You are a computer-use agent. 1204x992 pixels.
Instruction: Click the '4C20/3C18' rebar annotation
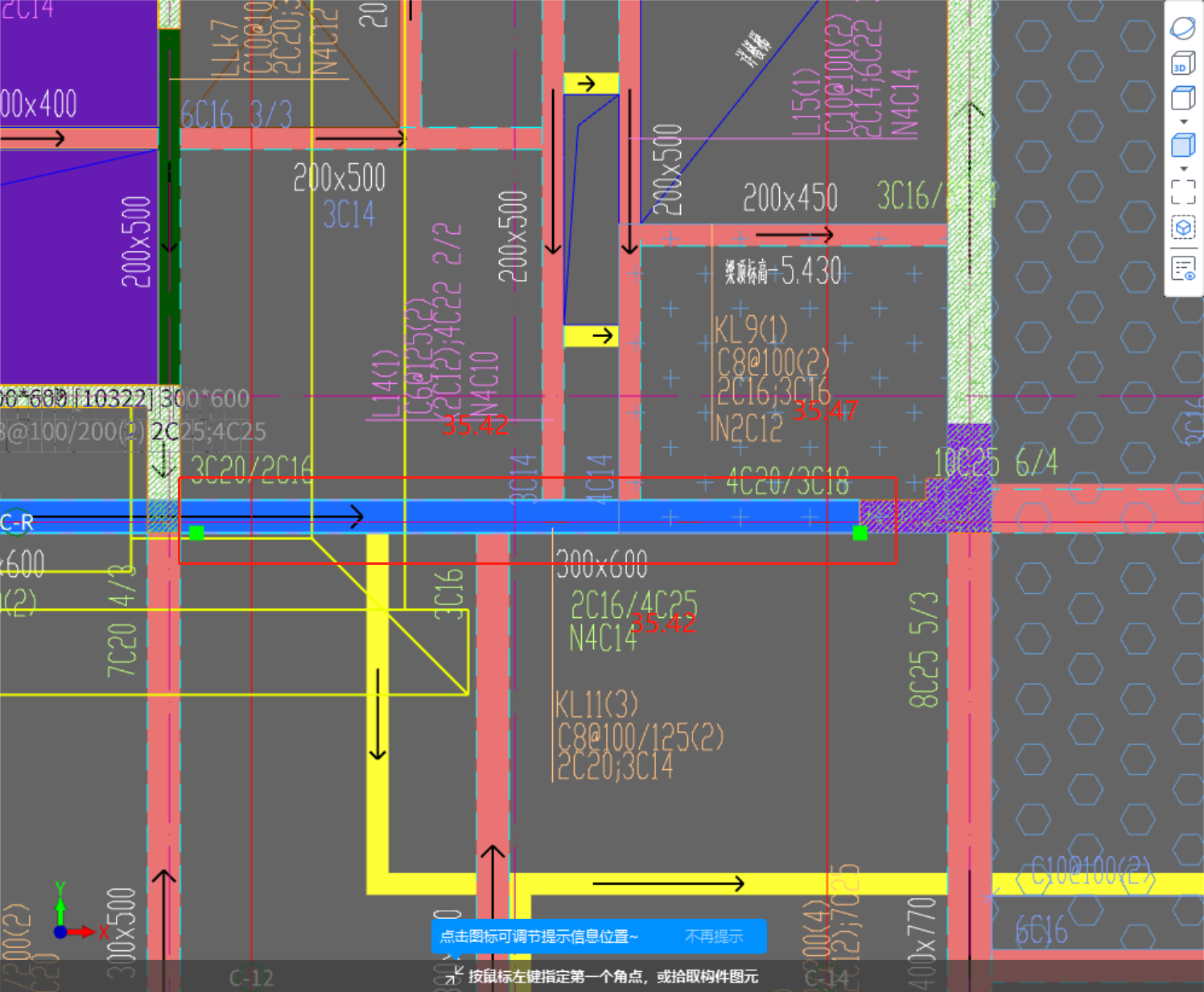pyautogui.click(x=788, y=483)
